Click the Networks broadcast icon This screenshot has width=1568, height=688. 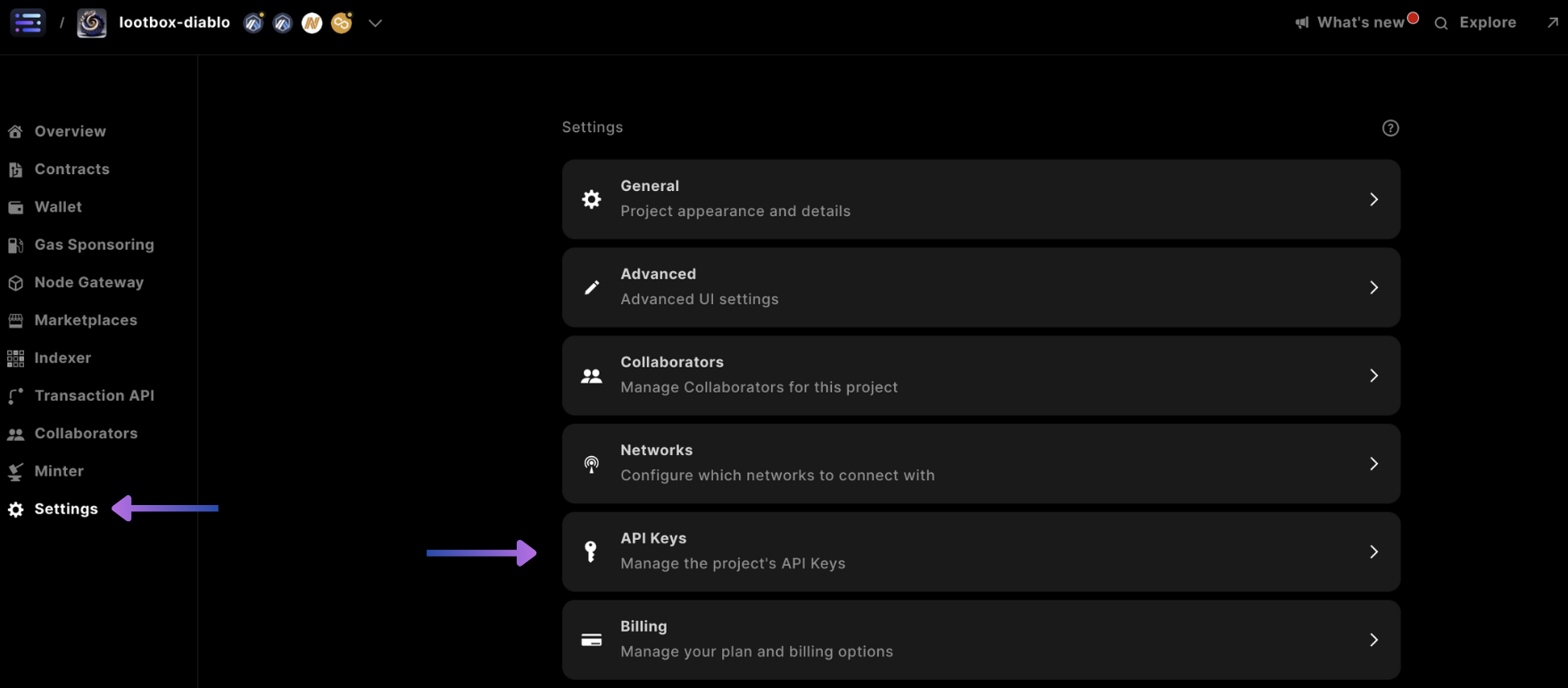(591, 464)
